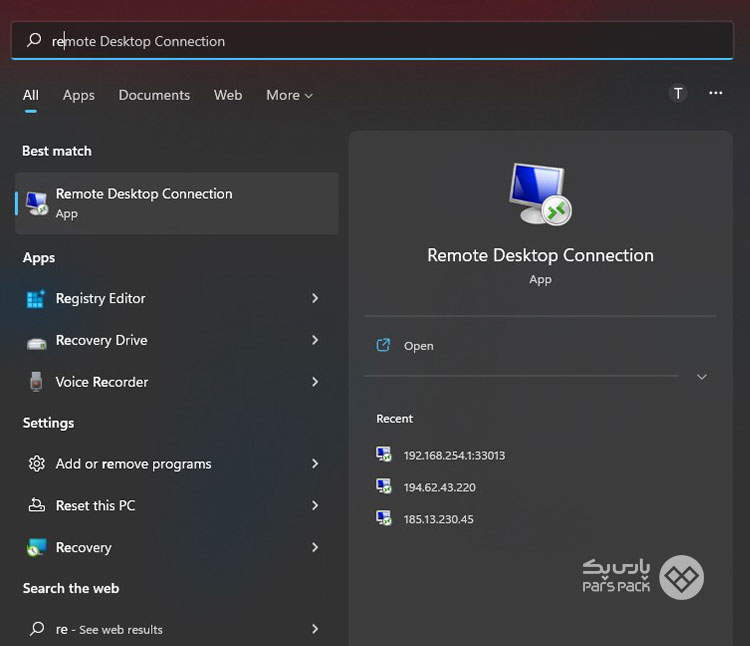
Task: Click the Open launch icon
Action: click(x=383, y=345)
